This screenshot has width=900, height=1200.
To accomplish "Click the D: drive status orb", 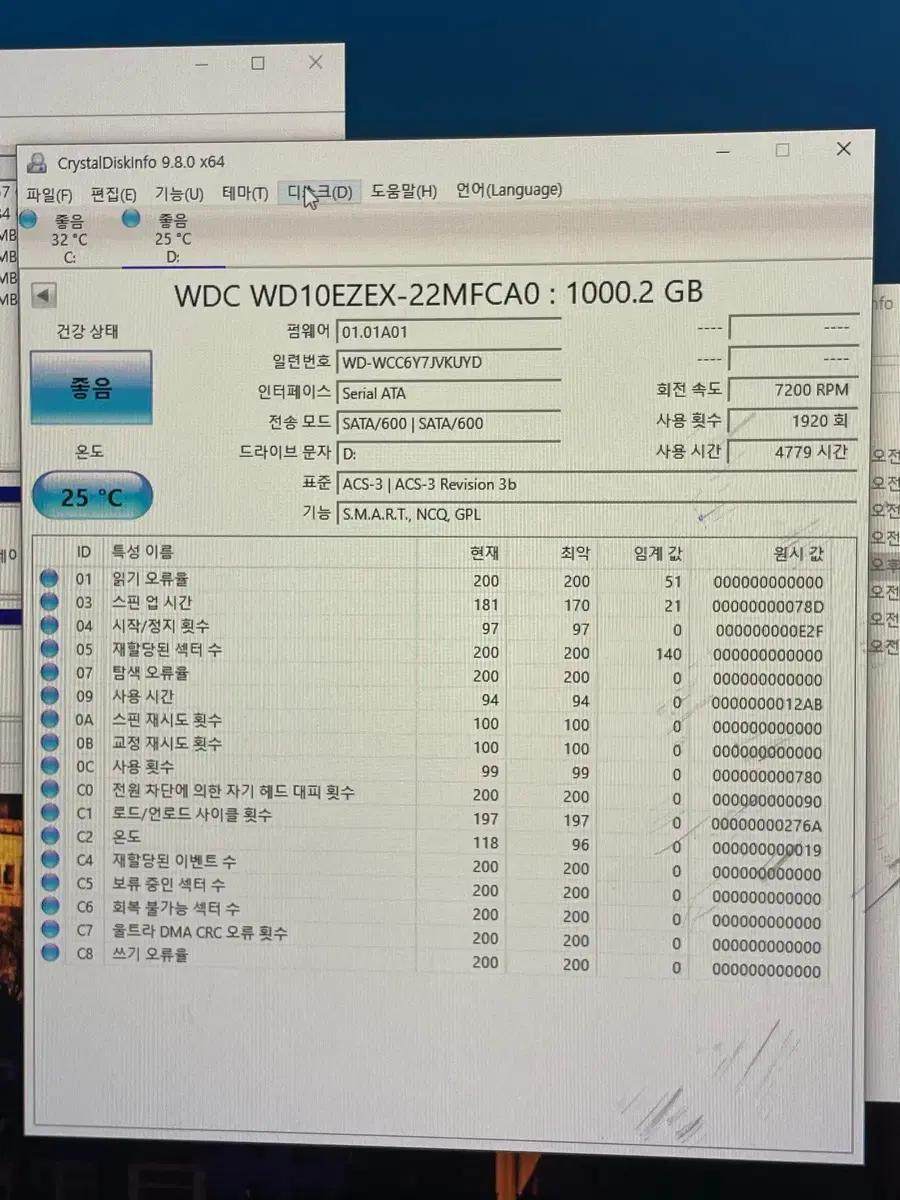I will (x=131, y=220).
